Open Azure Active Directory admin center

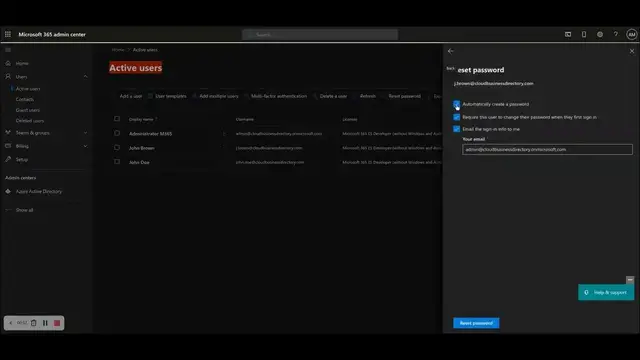[39, 191]
